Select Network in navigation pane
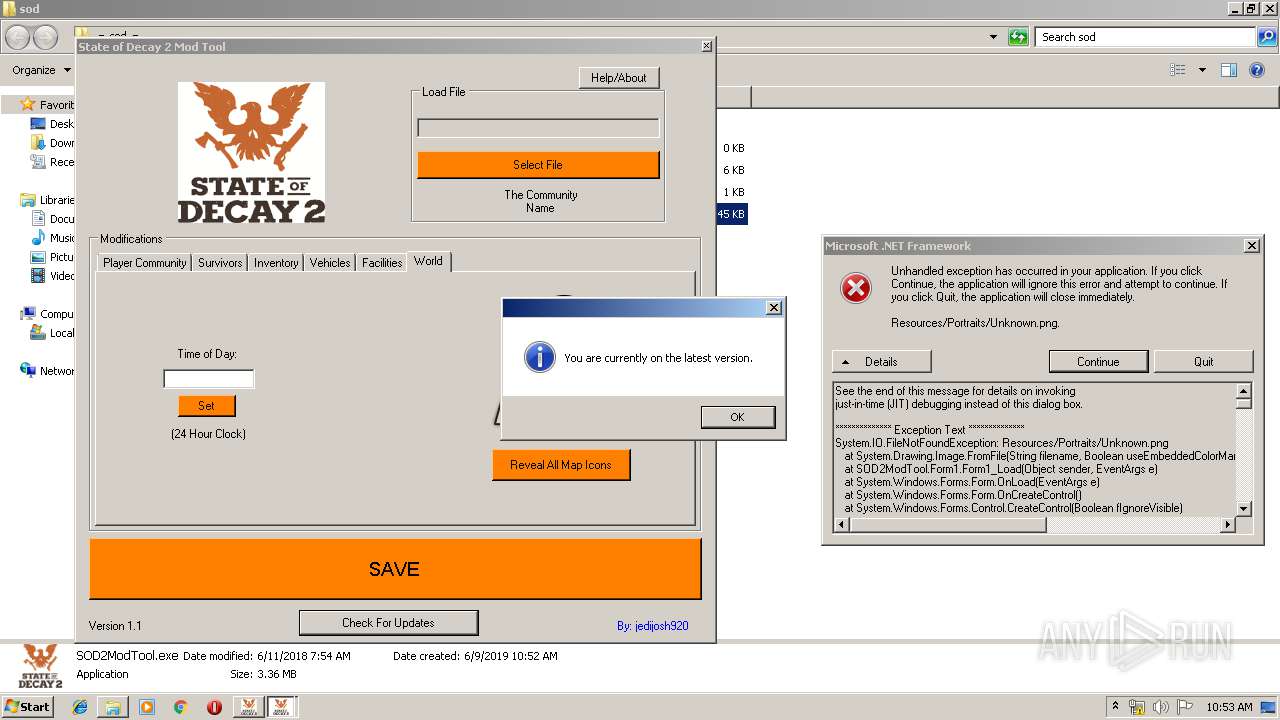Screen dimensions: 1280x720 click(x=47, y=371)
